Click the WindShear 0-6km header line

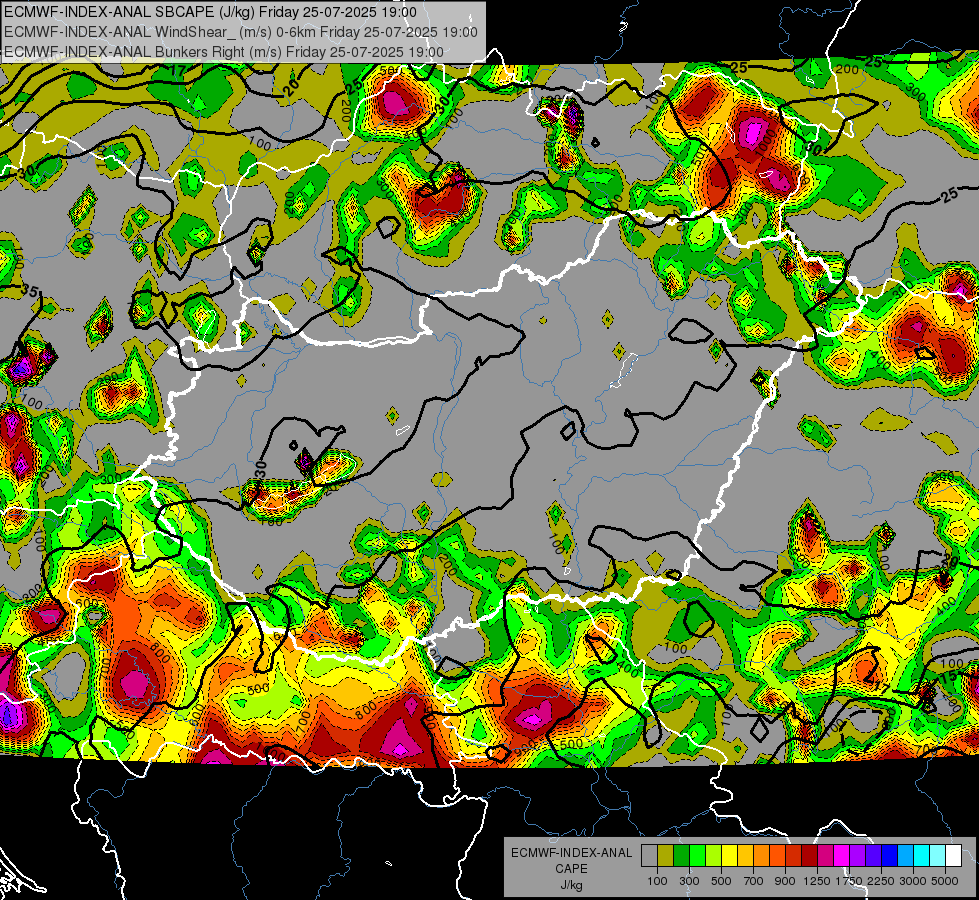click(241, 32)
